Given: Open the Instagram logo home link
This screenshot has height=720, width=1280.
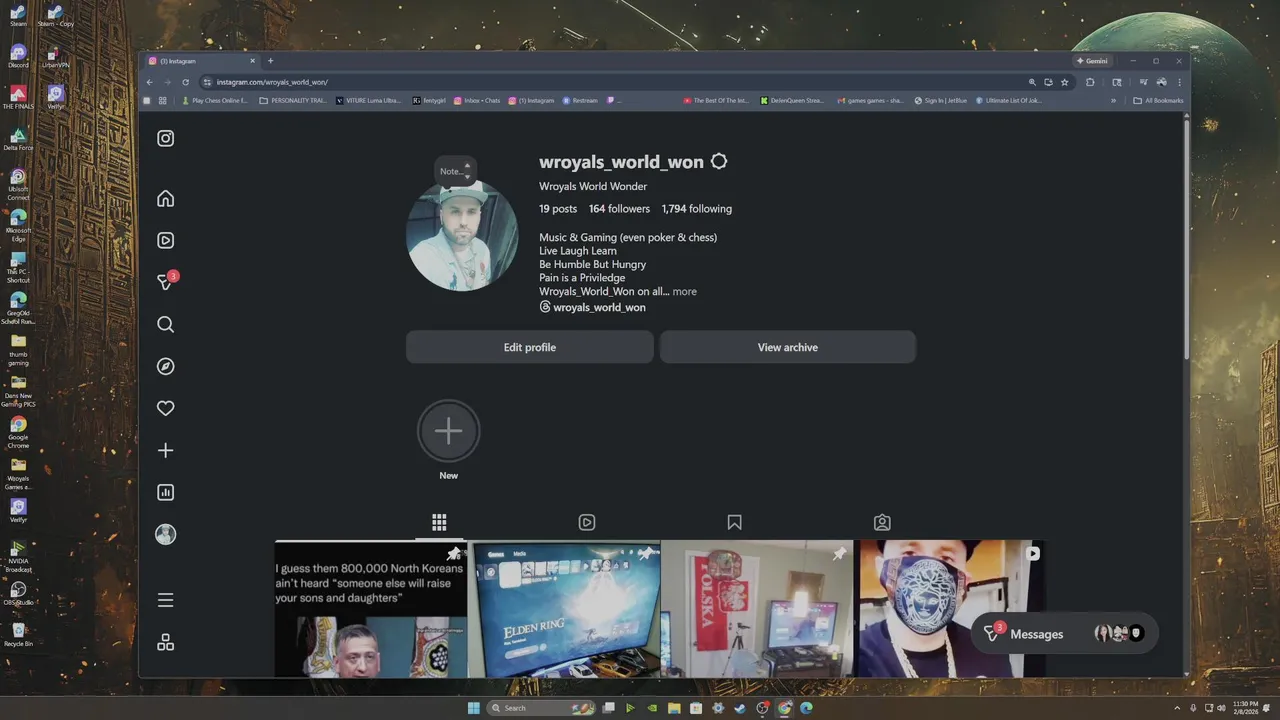Looking at the screenshot, I should 166,138.
